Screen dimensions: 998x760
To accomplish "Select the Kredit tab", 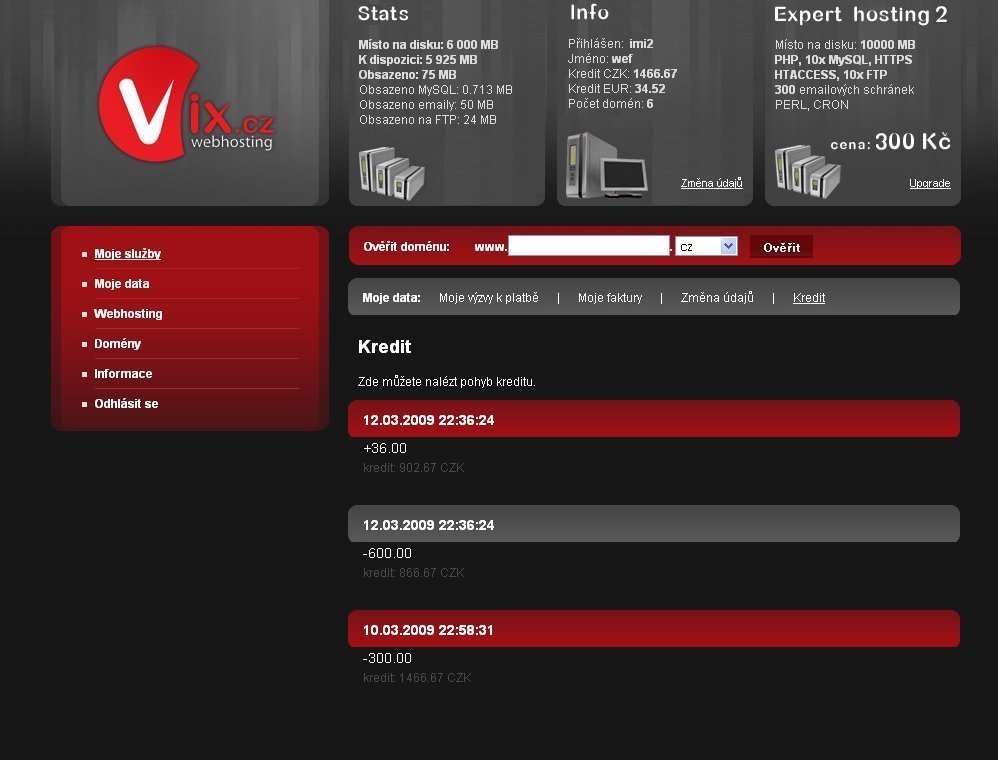I will [809, 298].
